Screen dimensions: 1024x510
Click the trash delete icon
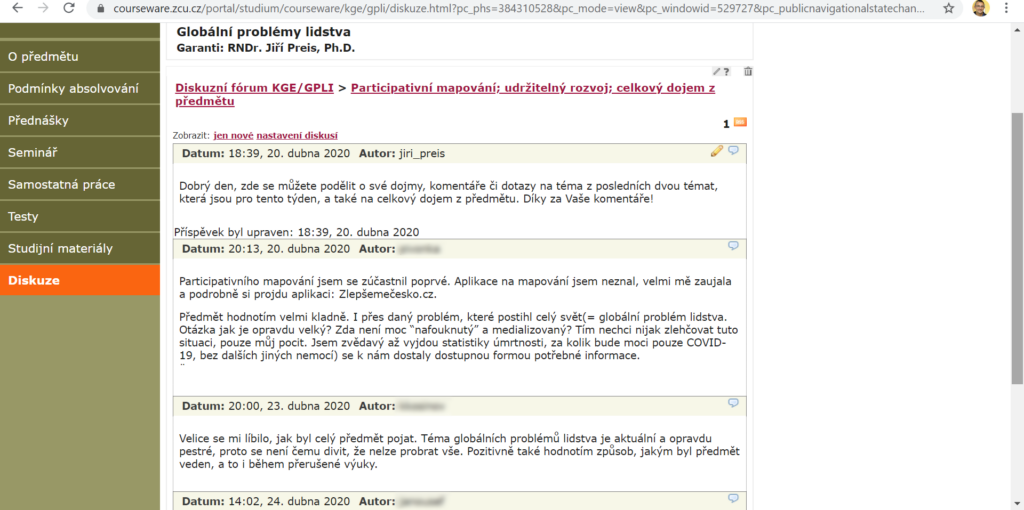coord(748,71)
